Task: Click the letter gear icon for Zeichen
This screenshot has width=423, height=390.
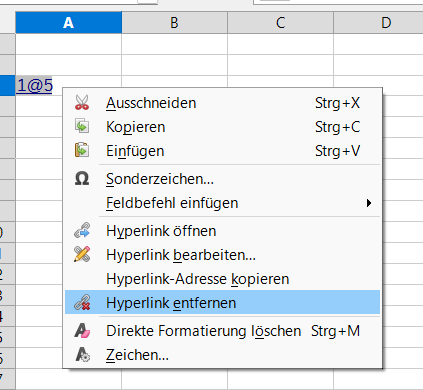Action: 82,354
